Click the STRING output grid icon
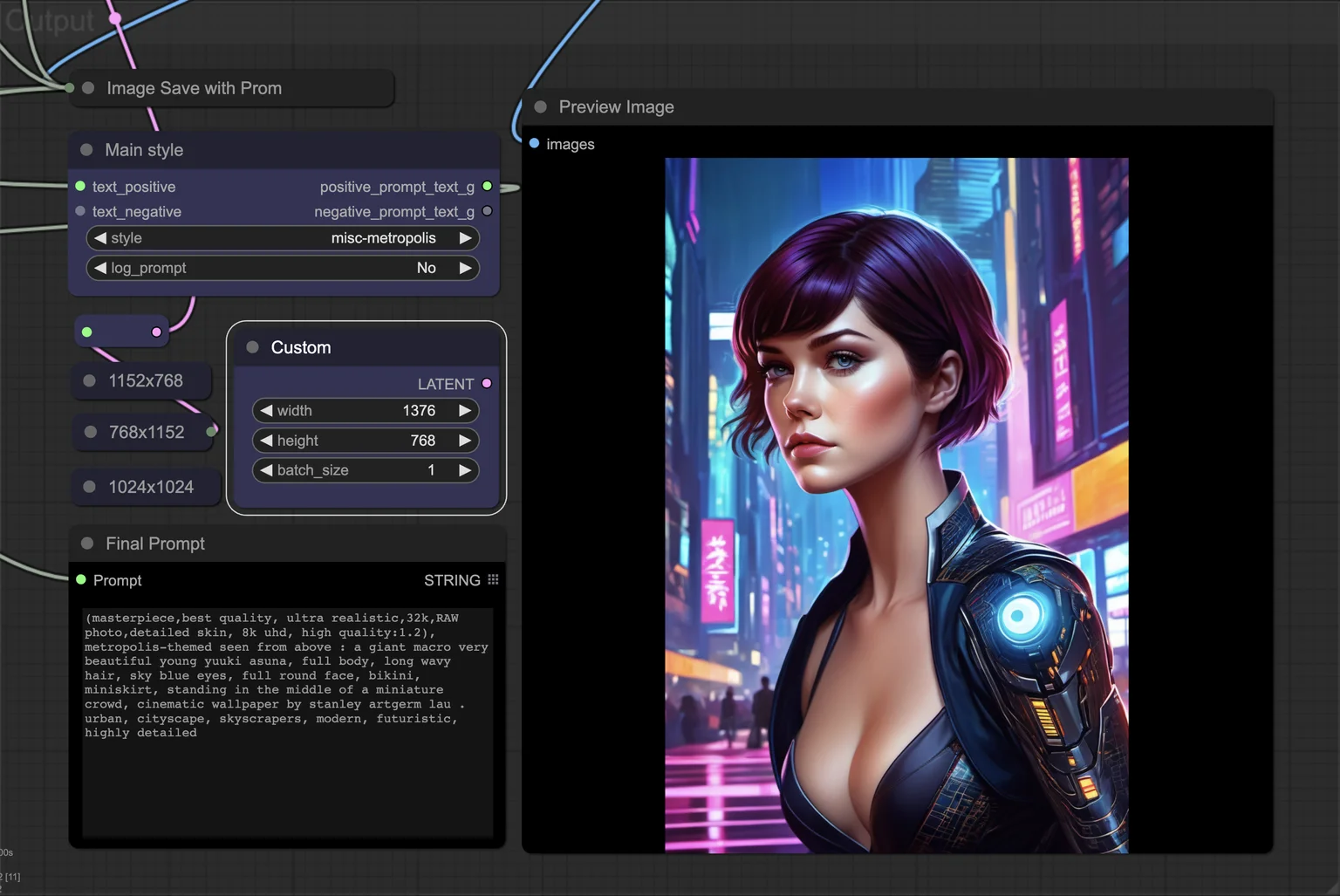1340x896 pixels. (x=493, y=579)
